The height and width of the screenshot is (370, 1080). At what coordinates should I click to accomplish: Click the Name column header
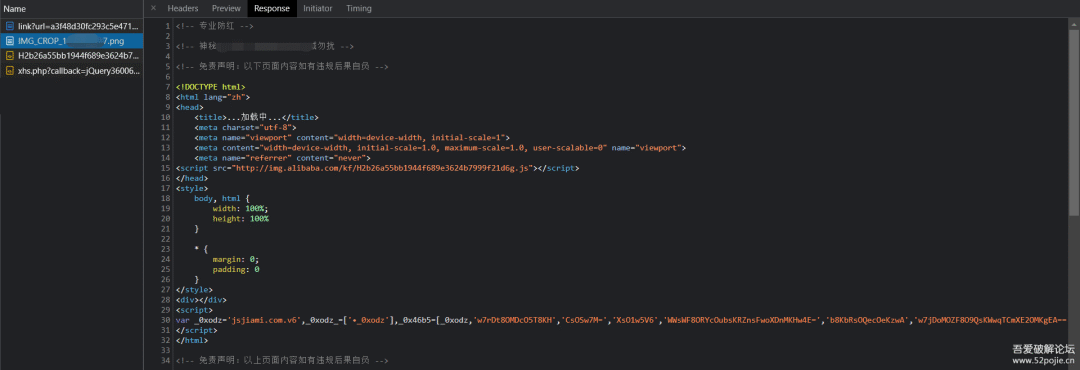point(15,9)
